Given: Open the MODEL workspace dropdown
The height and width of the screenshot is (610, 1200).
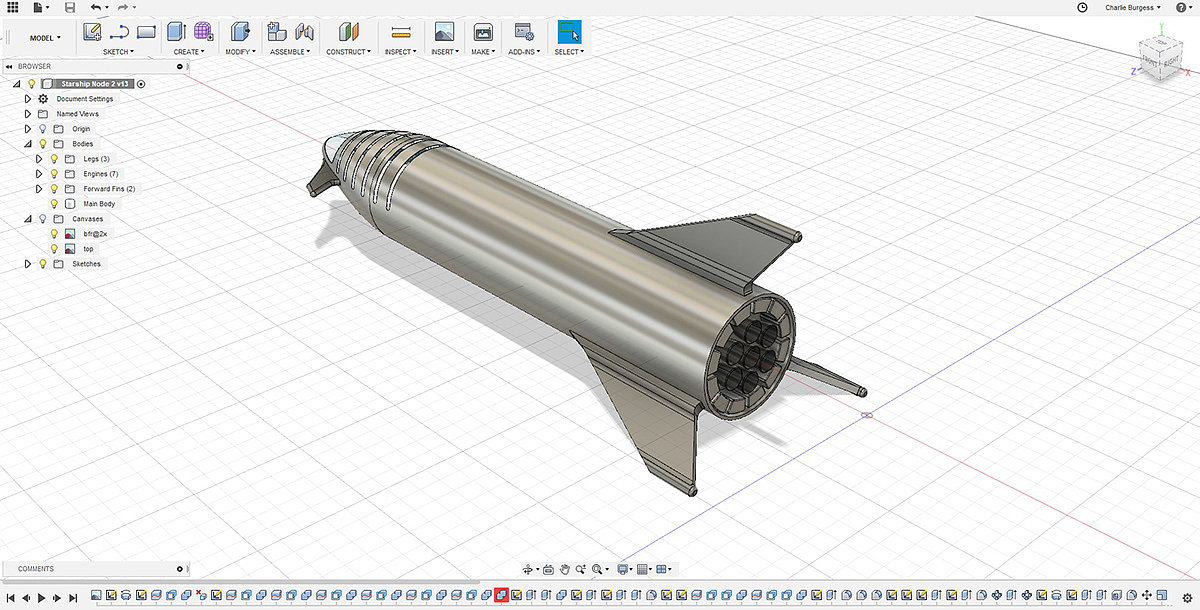Looking at the screenshot, I should 44,38.
